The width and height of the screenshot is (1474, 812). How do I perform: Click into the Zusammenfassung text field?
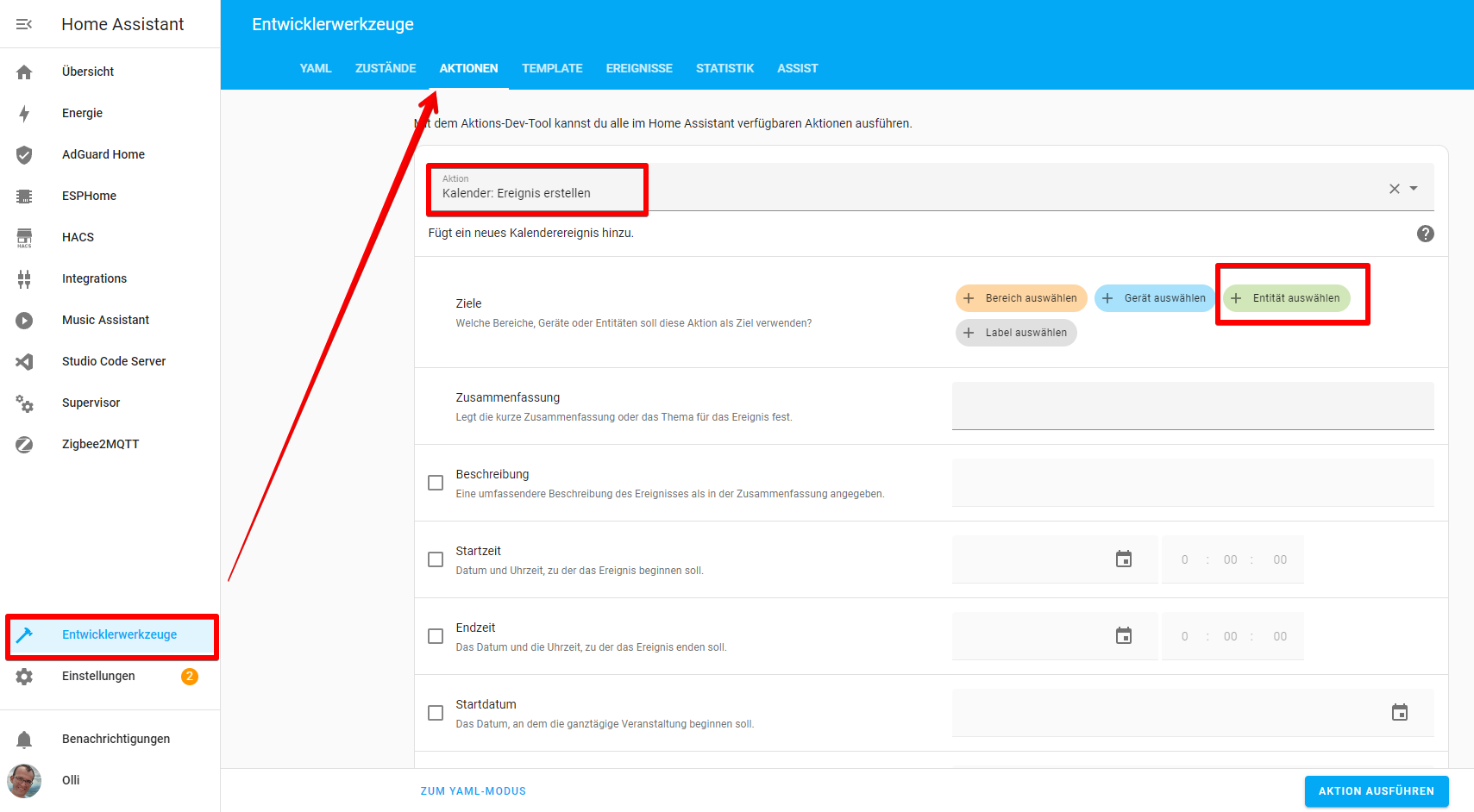pos(1192,406)
